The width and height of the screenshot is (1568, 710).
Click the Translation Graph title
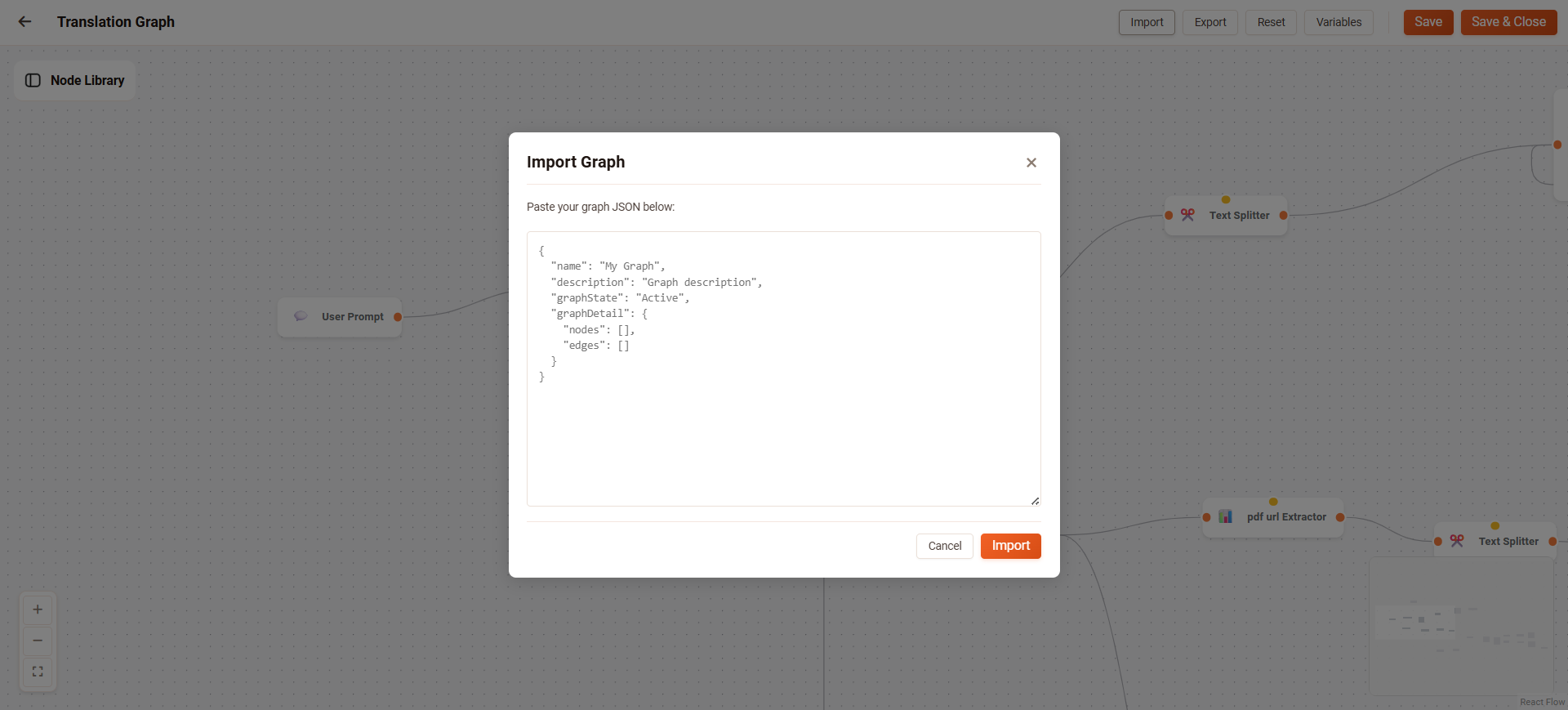(116, 22)
